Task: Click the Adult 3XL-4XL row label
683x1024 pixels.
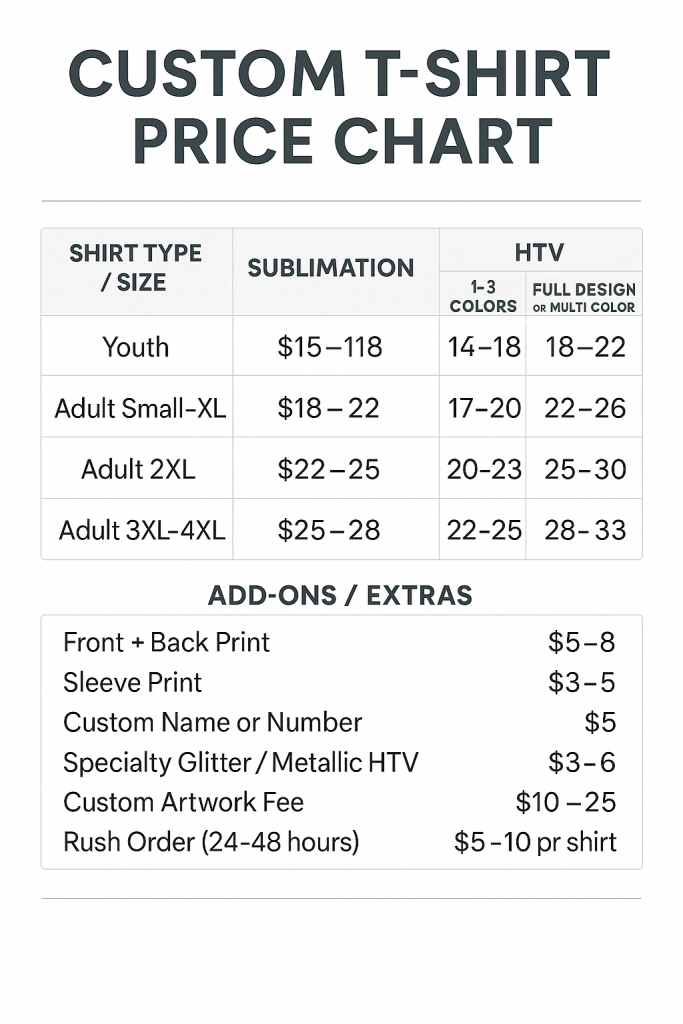Action: click(142, 530)
